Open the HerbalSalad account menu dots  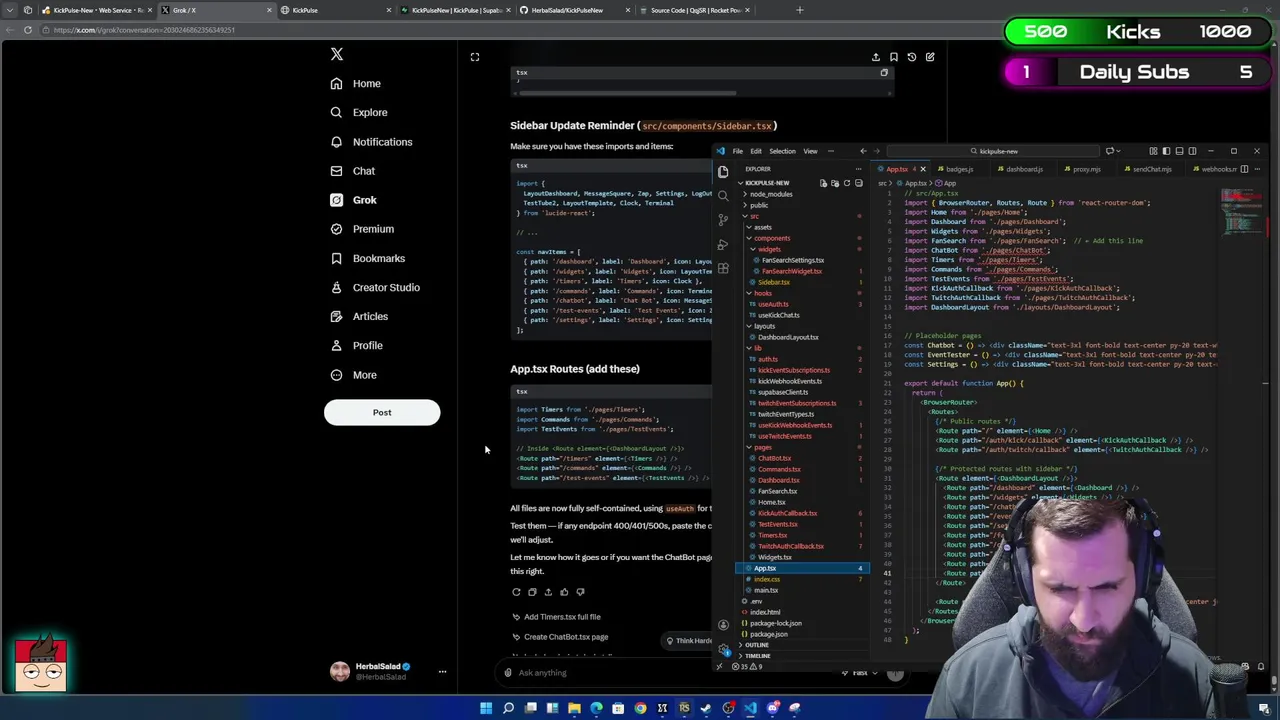pos(442,672)
